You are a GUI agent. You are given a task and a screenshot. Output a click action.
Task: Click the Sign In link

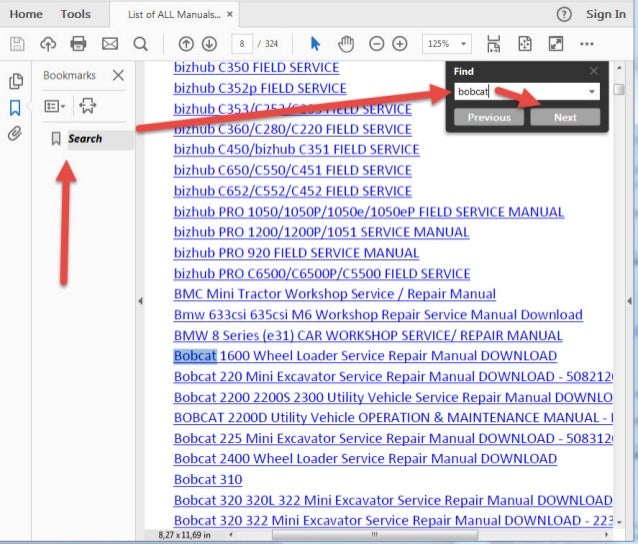pos(606,14)
